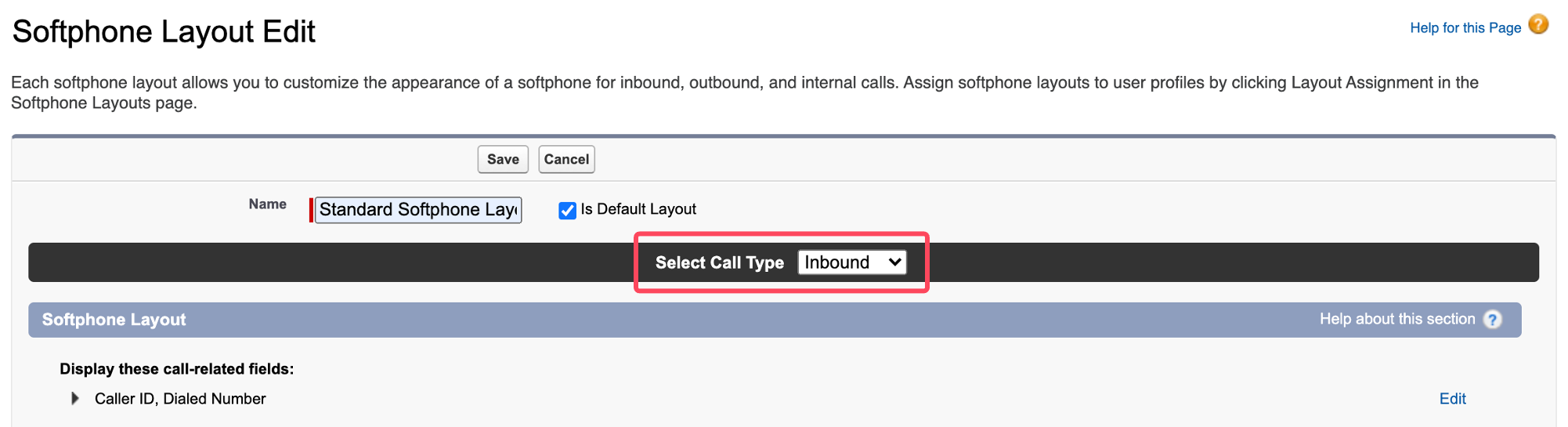Click the Select Call Type label
Image resolution: width=1568 pixels, height=427 pixels.
pos(720,262)
